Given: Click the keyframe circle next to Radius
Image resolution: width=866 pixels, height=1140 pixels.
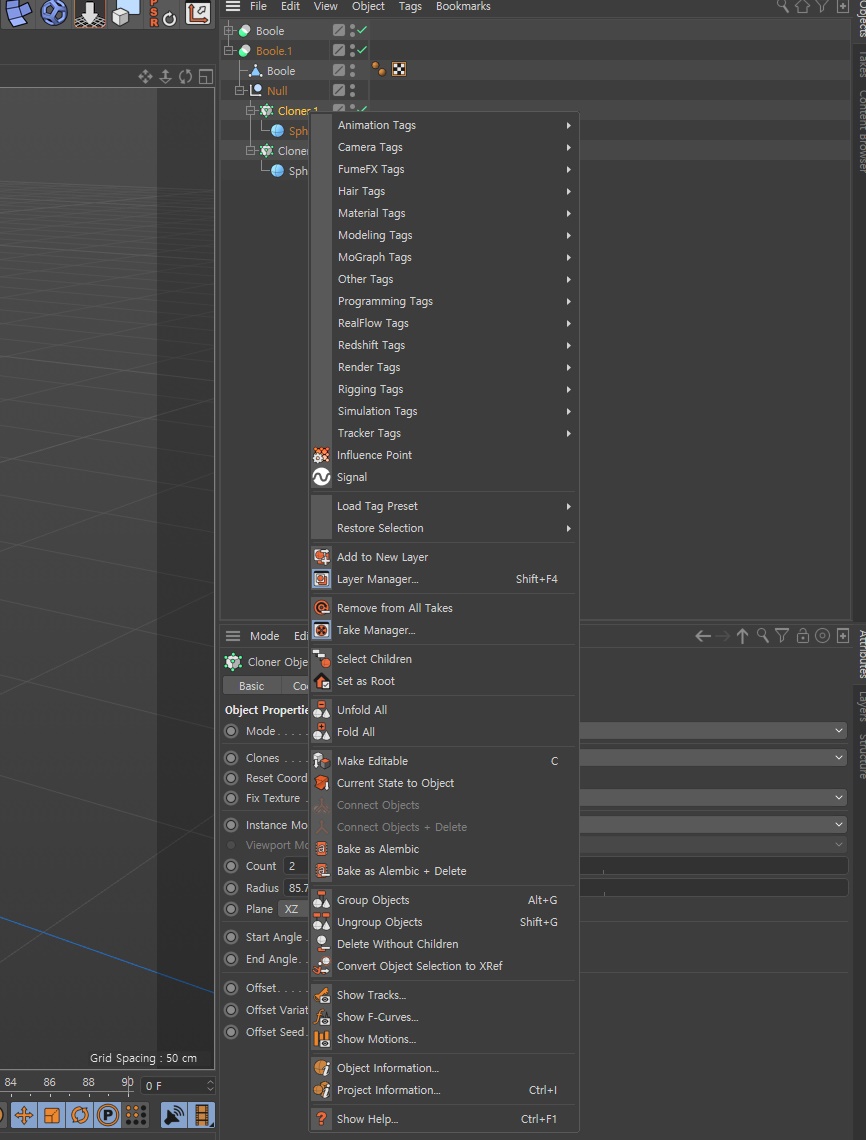Looking at the screenshot, I should pyautogui.click(x=231, y=888).
